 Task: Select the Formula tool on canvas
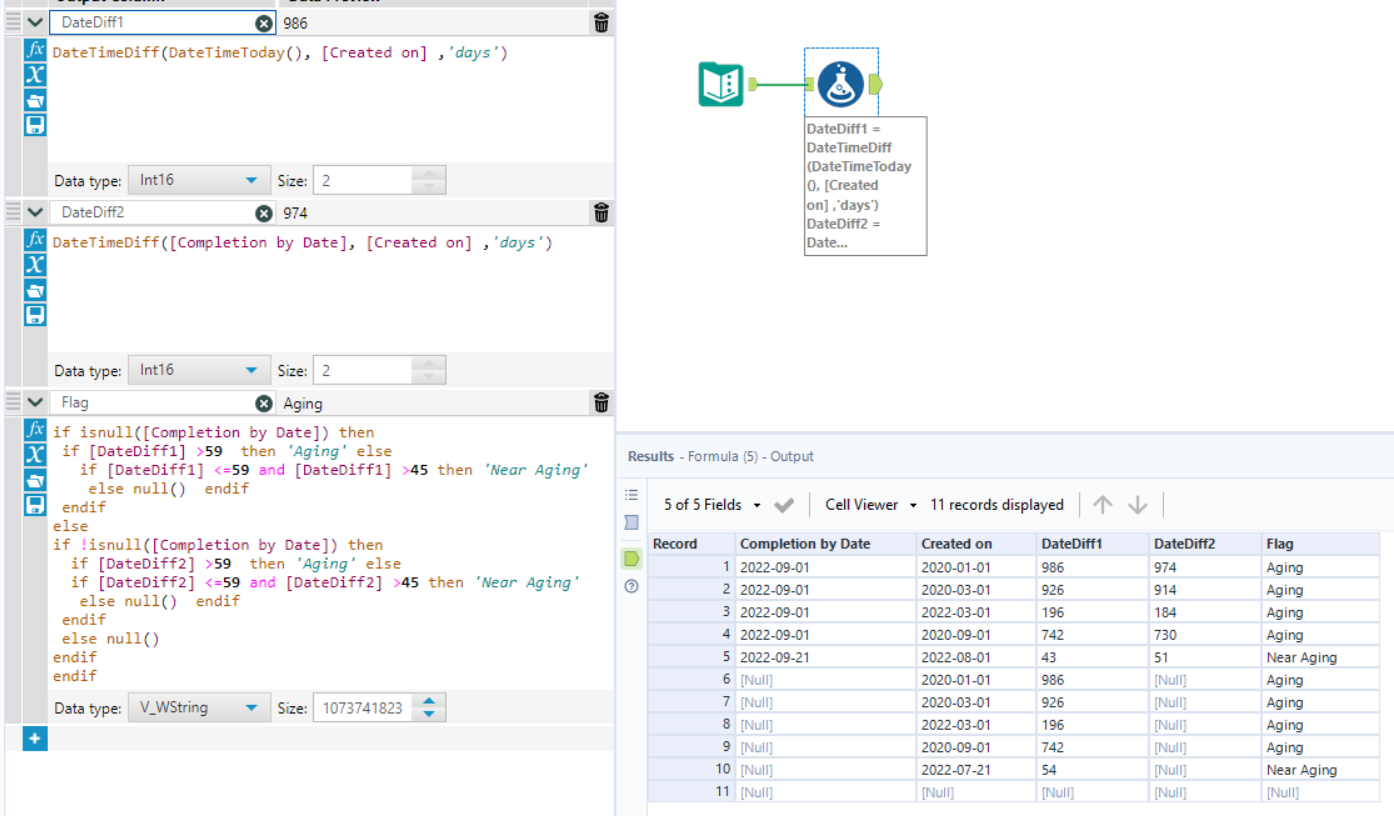(840, 85)
